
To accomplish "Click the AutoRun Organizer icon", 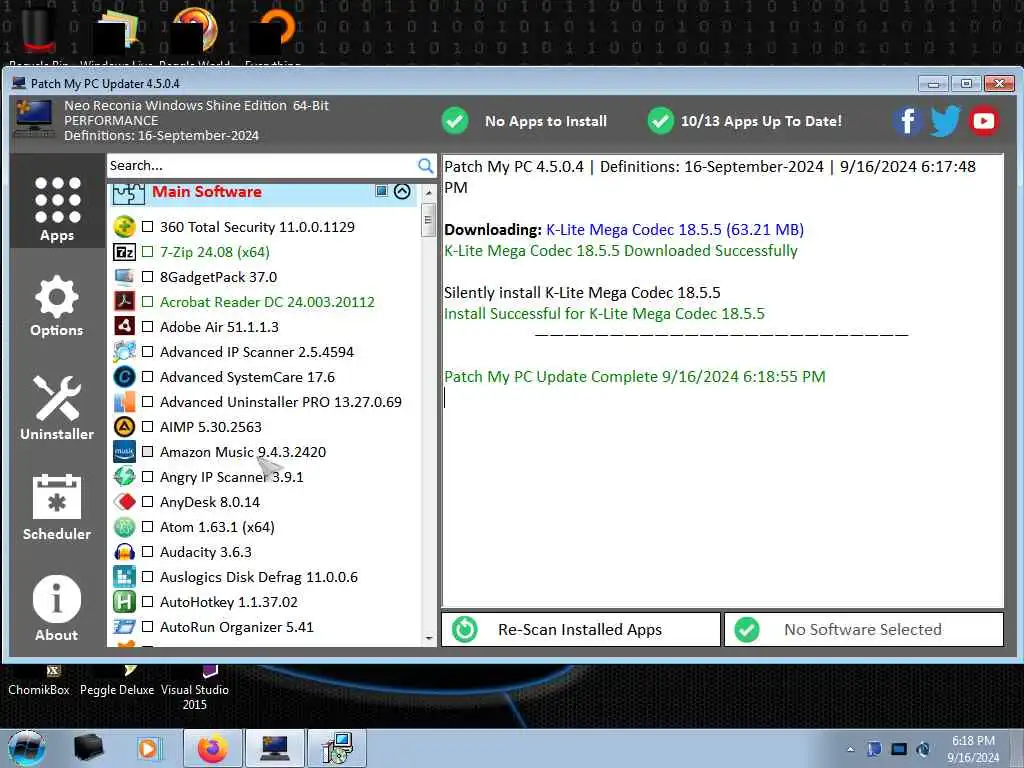I will click(124, 627).
